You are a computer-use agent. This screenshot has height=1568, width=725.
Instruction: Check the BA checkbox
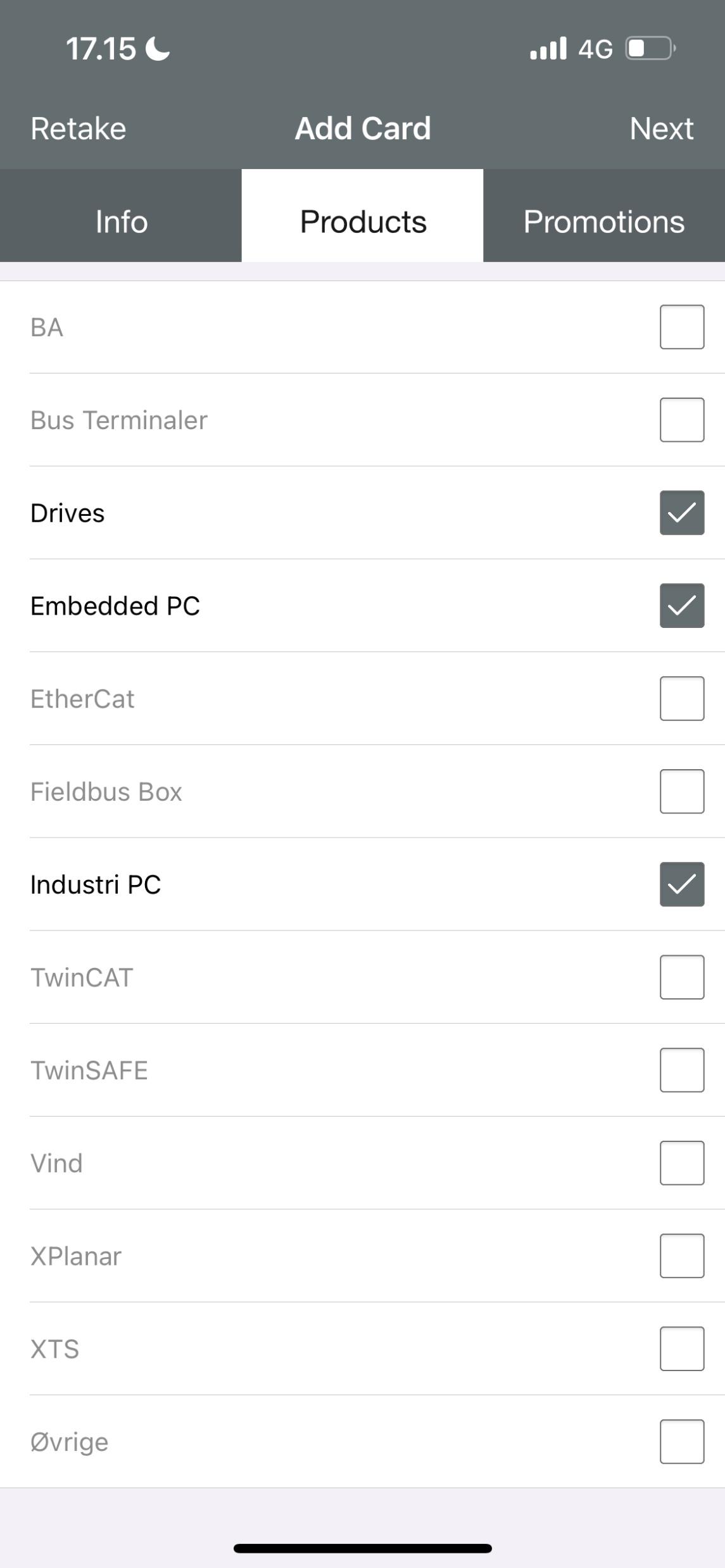(681, 327)
